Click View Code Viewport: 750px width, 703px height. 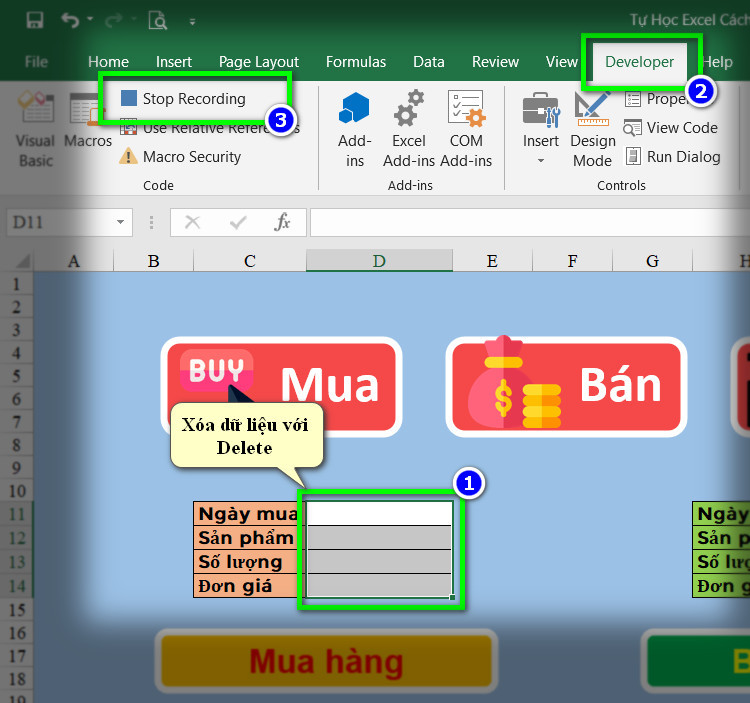(671, 128)
